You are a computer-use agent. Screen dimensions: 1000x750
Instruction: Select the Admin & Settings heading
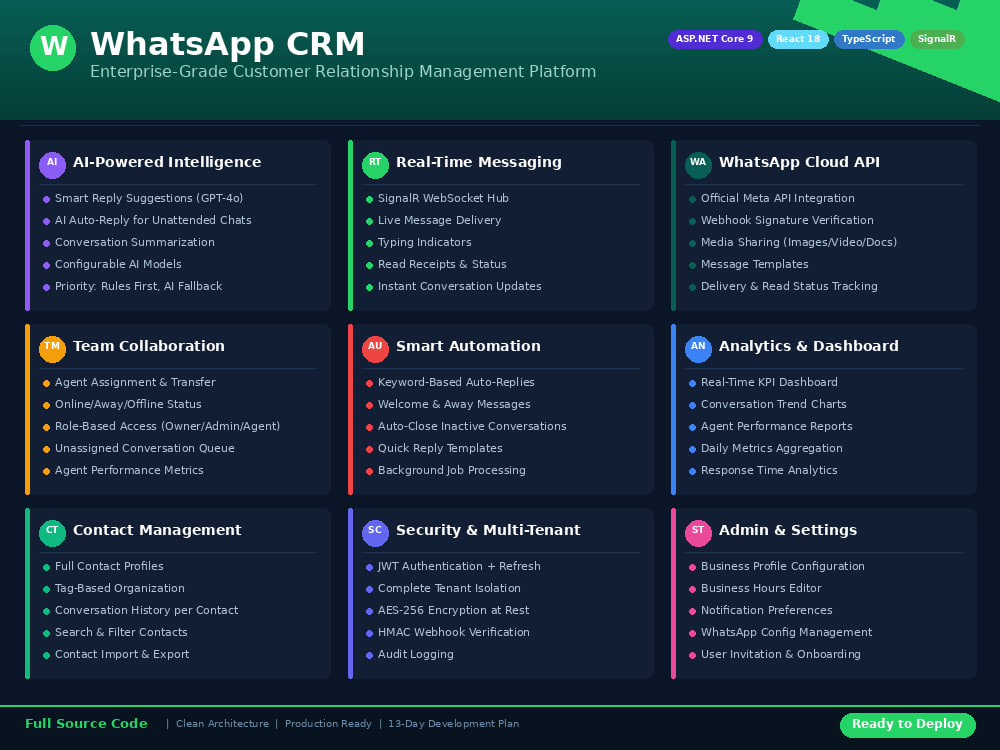coord(788,530)
